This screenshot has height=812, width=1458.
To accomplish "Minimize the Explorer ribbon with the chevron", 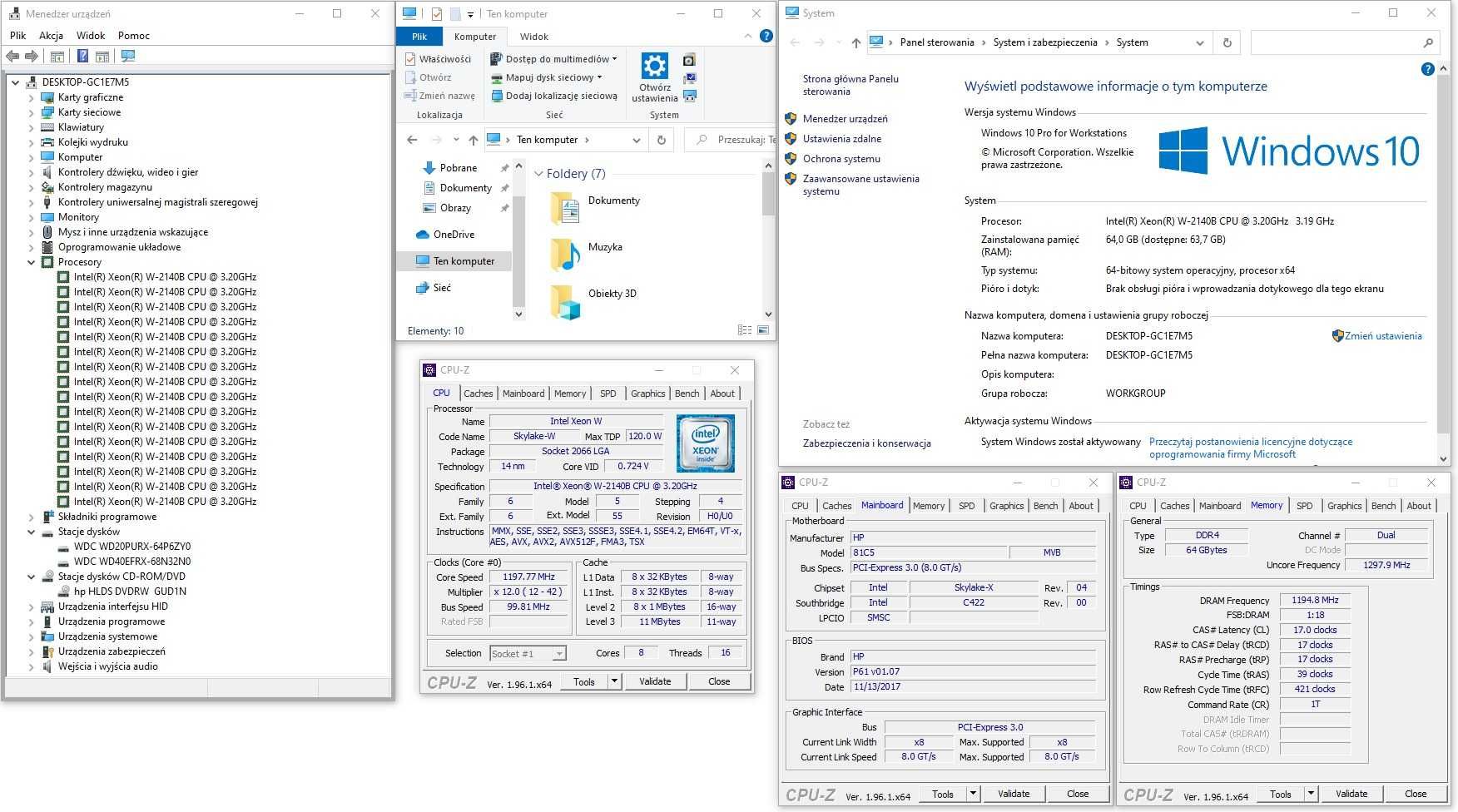I will [747, 37].
